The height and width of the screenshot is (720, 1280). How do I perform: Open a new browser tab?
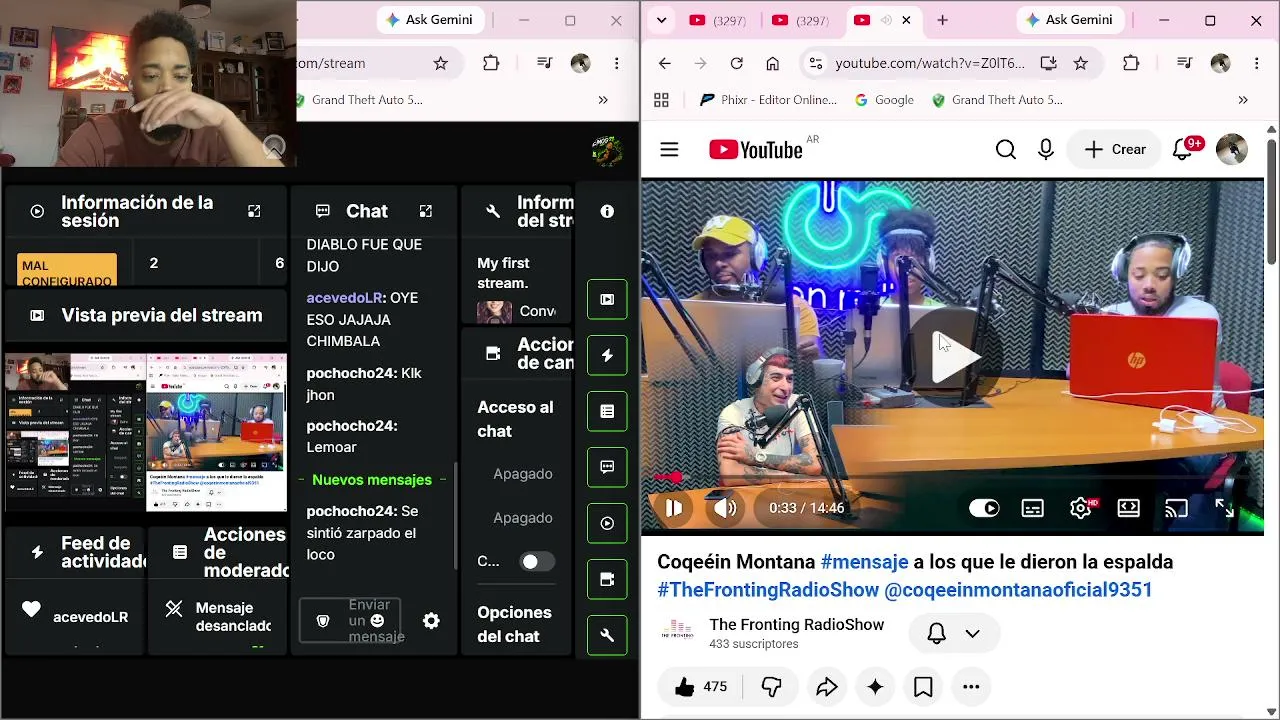point(942,20)
